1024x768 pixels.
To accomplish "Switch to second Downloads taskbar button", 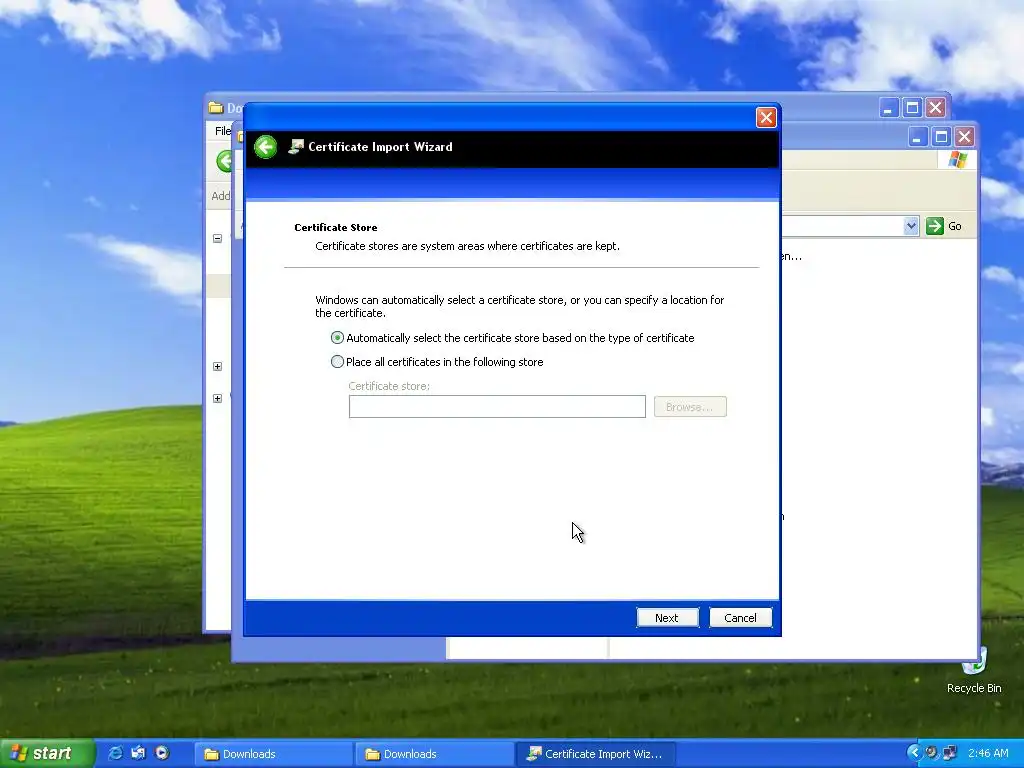I will (x=434, y=754).
